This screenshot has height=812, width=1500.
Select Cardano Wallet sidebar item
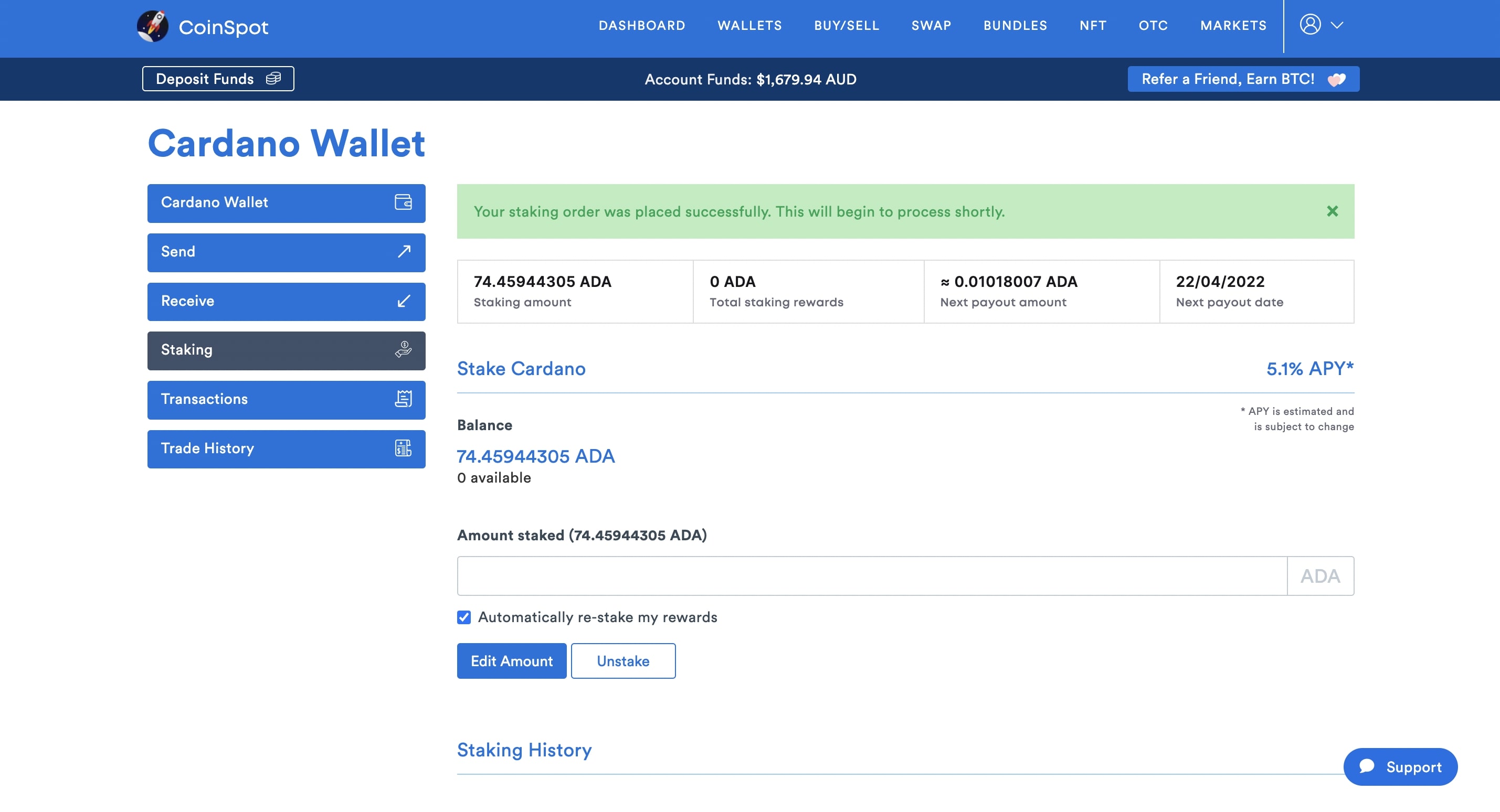pyautogui.click(x=286, y=202)
